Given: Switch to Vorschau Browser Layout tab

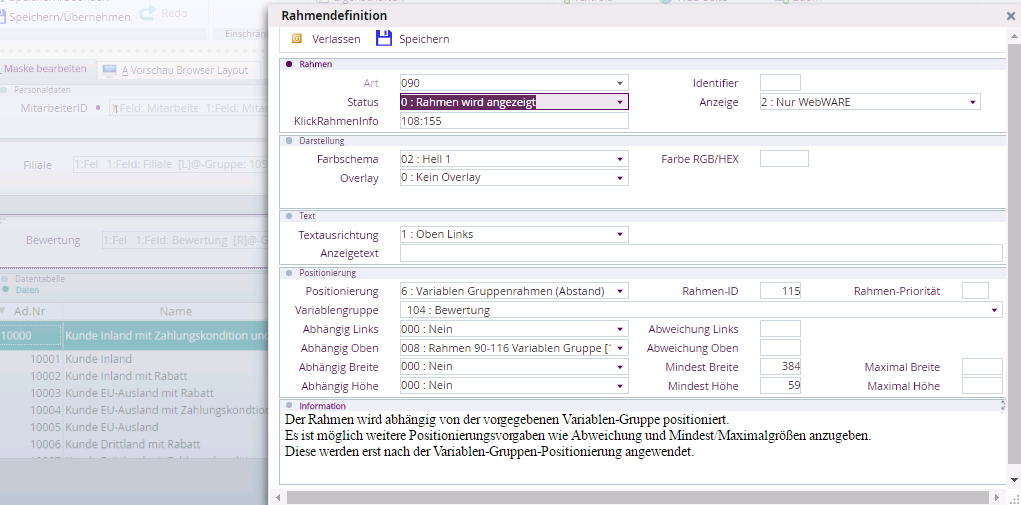Looking at the screenshot, I should tap(184, 70).
